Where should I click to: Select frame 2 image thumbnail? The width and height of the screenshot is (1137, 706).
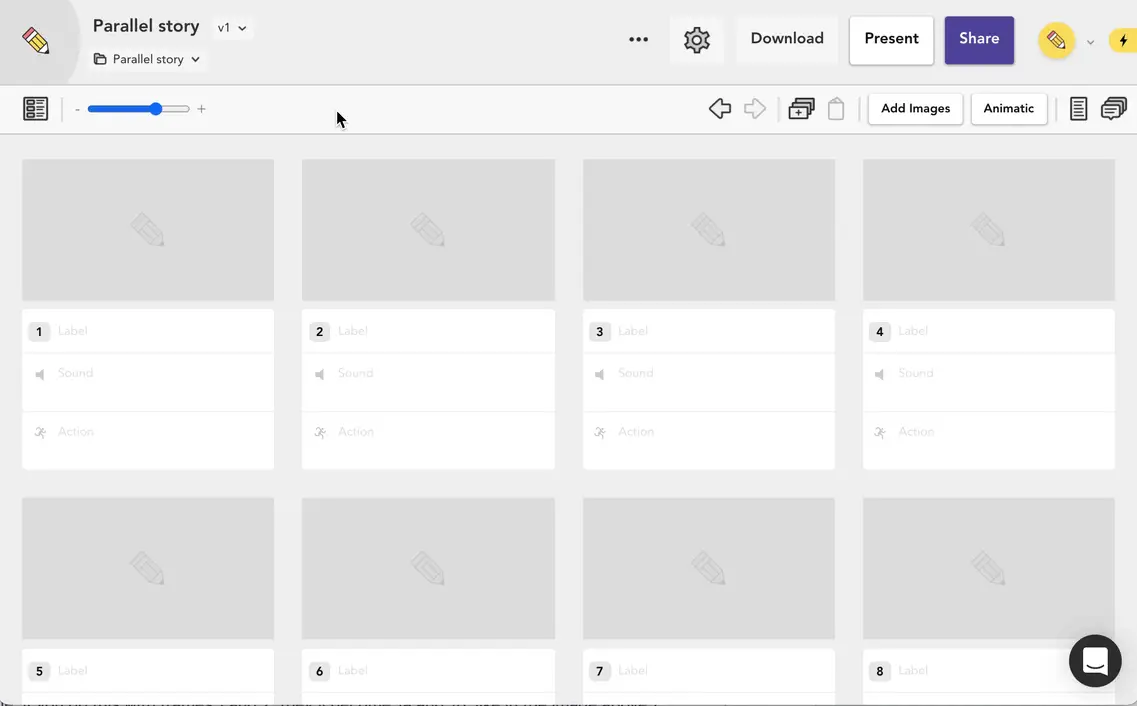(x=428, y=230)
